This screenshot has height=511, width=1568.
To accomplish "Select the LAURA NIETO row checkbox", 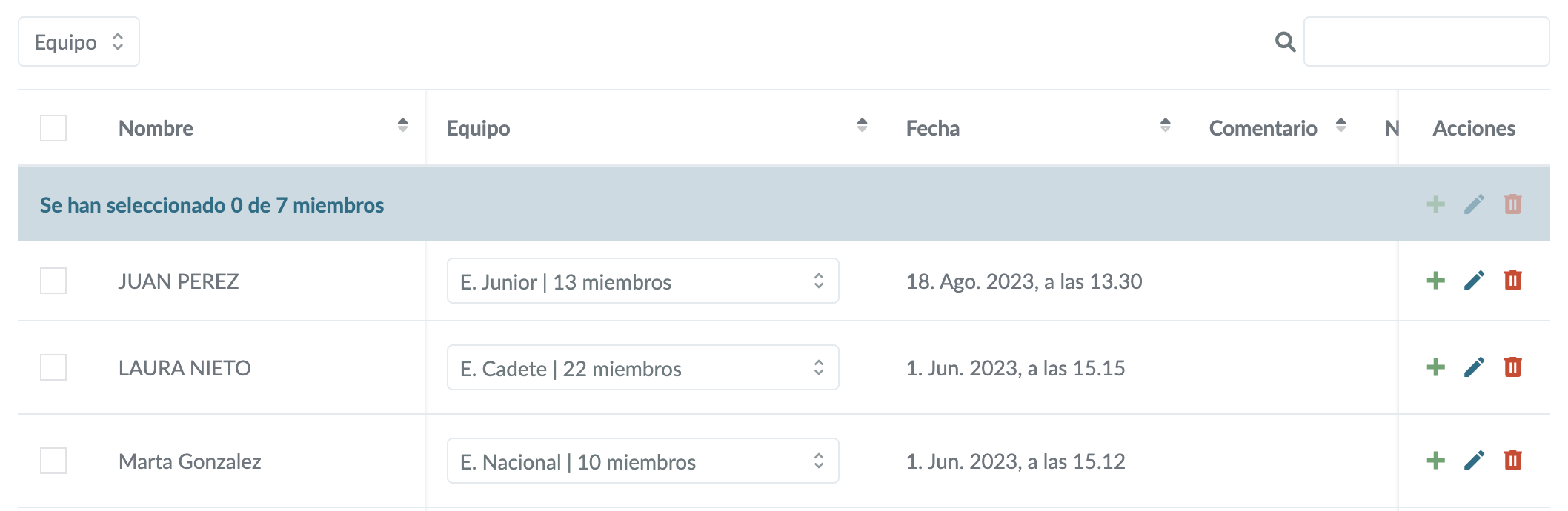I will pyautogui.click(x=53, y=367).
